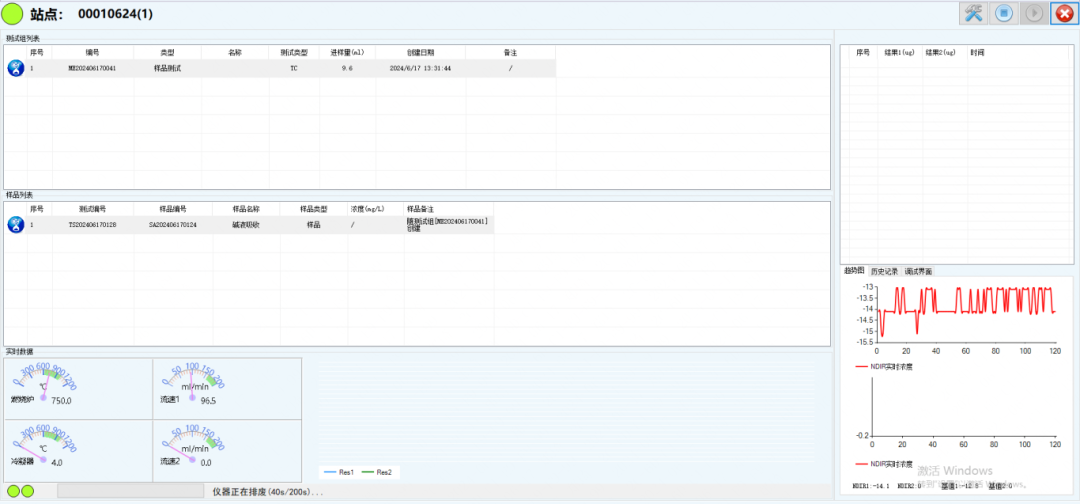Image resolution: width=1080 pixels, height=504 pixels.
Task: Open the wrench and hammer settings tool
Action: pyautogui.click(x=973, y=14)
